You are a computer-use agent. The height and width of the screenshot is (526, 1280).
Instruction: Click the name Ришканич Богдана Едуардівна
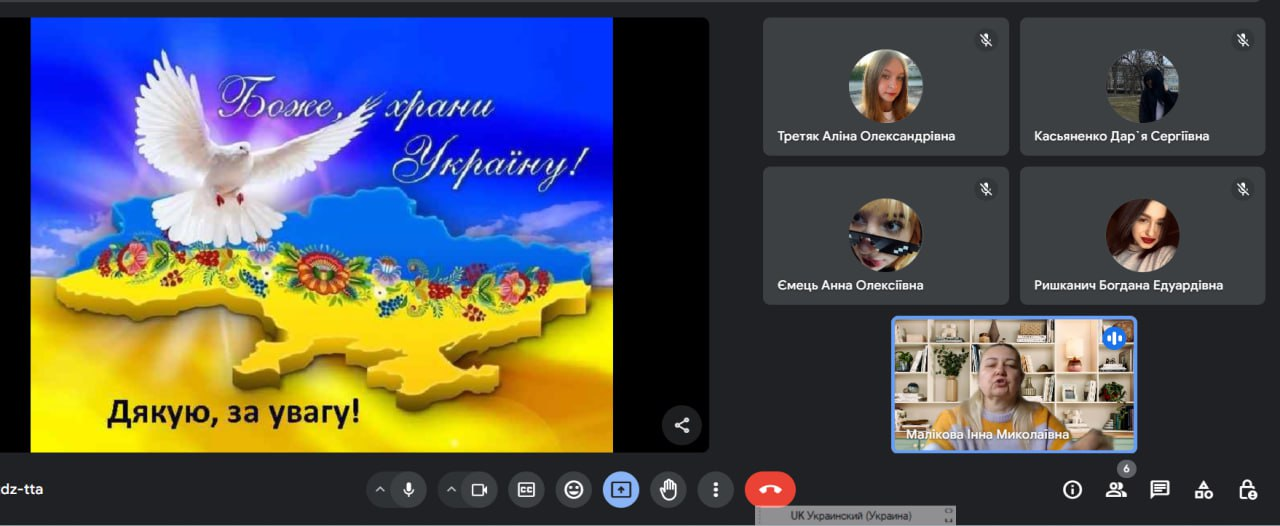[x=1128, y=285]
